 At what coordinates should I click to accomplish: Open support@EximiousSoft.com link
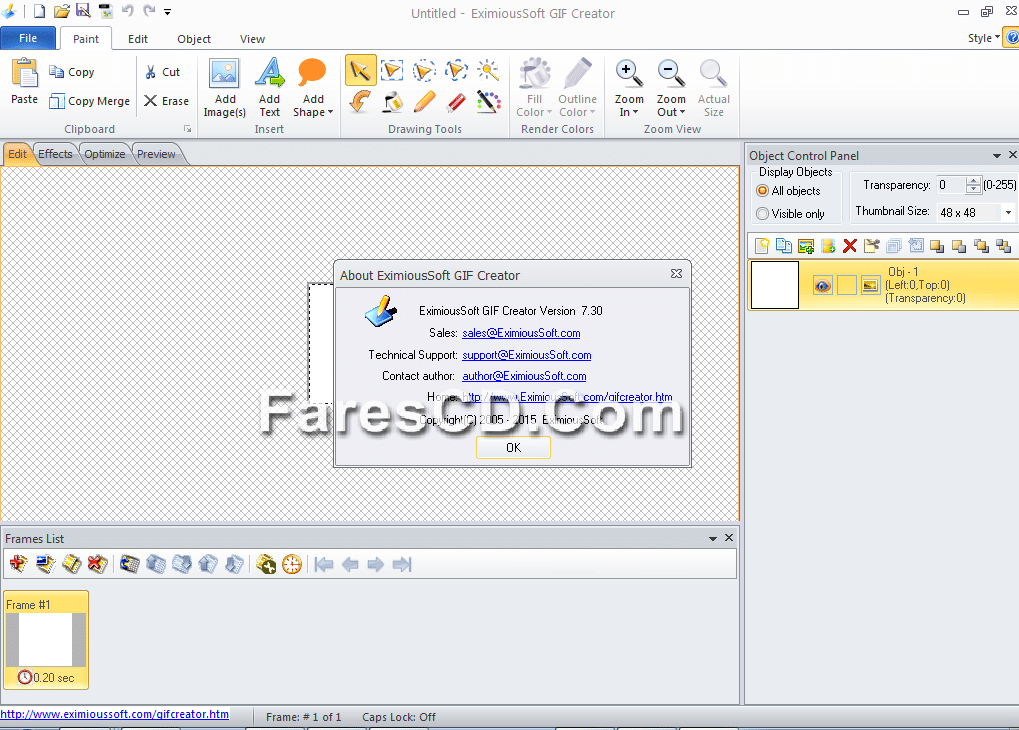tap(526, 355)
